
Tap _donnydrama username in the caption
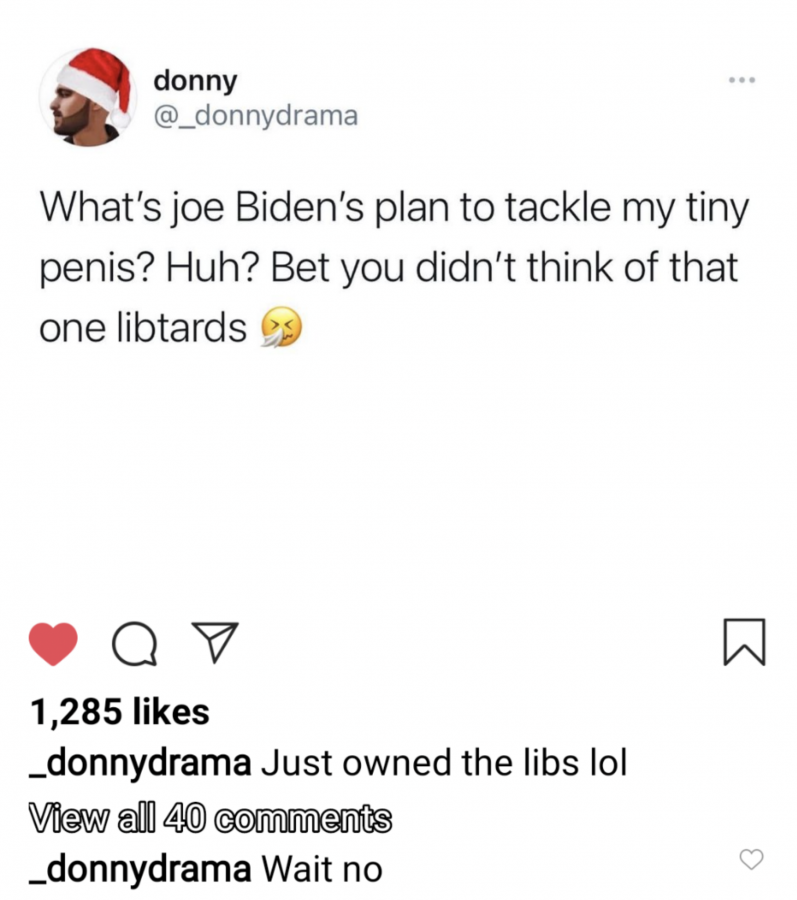point(141,763)
